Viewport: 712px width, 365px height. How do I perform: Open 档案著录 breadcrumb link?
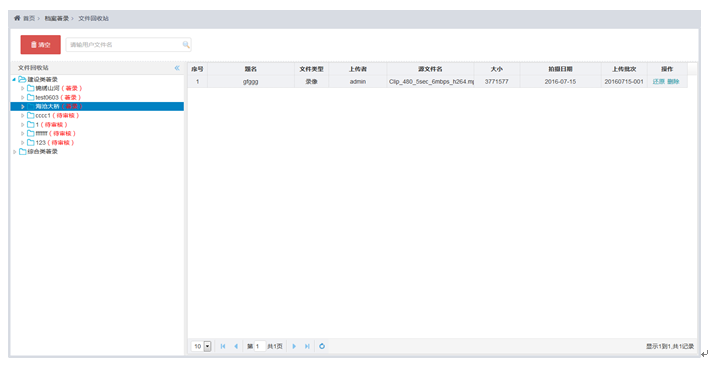tap(56, 18)
